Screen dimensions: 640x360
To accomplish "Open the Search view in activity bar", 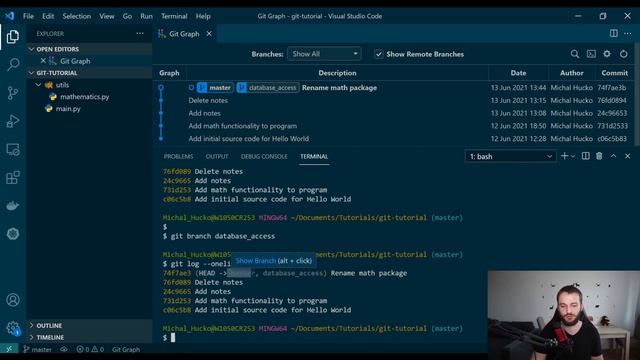I will pyautogui.click(x=13, y=64).
